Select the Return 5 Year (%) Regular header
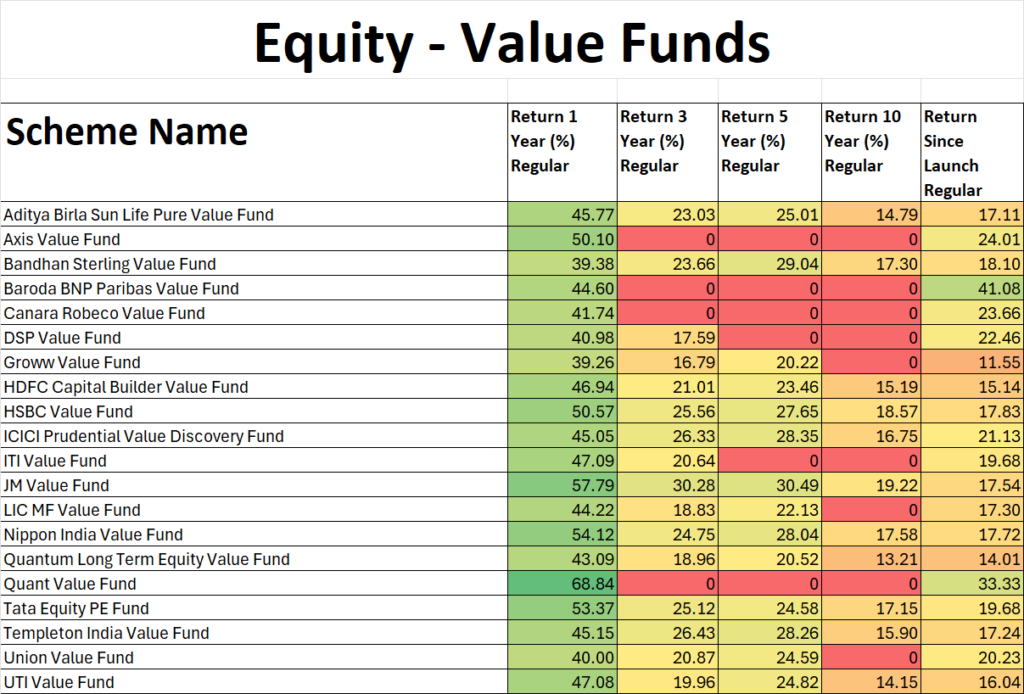Screen dimensions: 1024x694 pos(770,152)
